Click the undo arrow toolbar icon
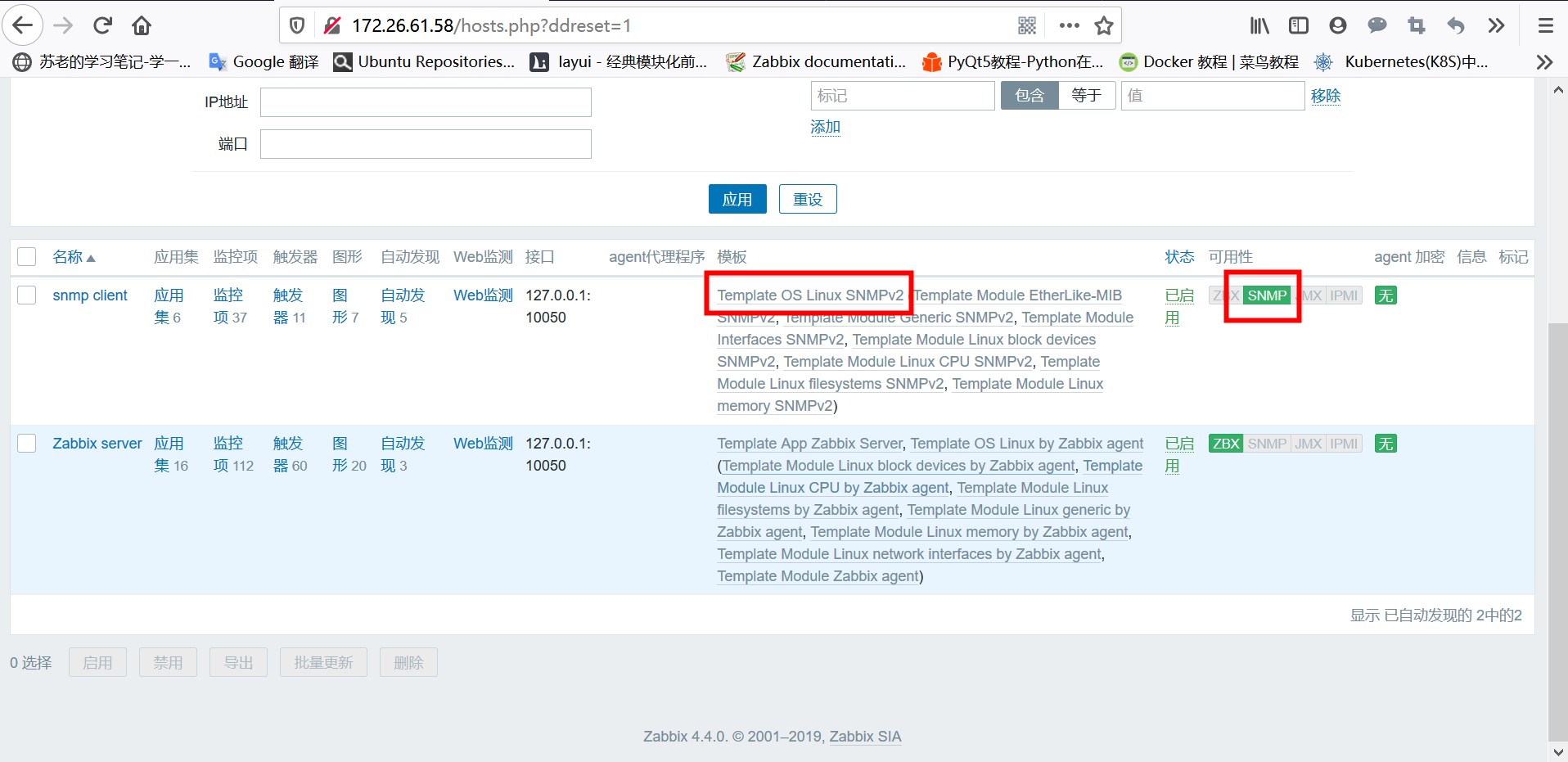The image size is (1568, 762). [1456, 25]
